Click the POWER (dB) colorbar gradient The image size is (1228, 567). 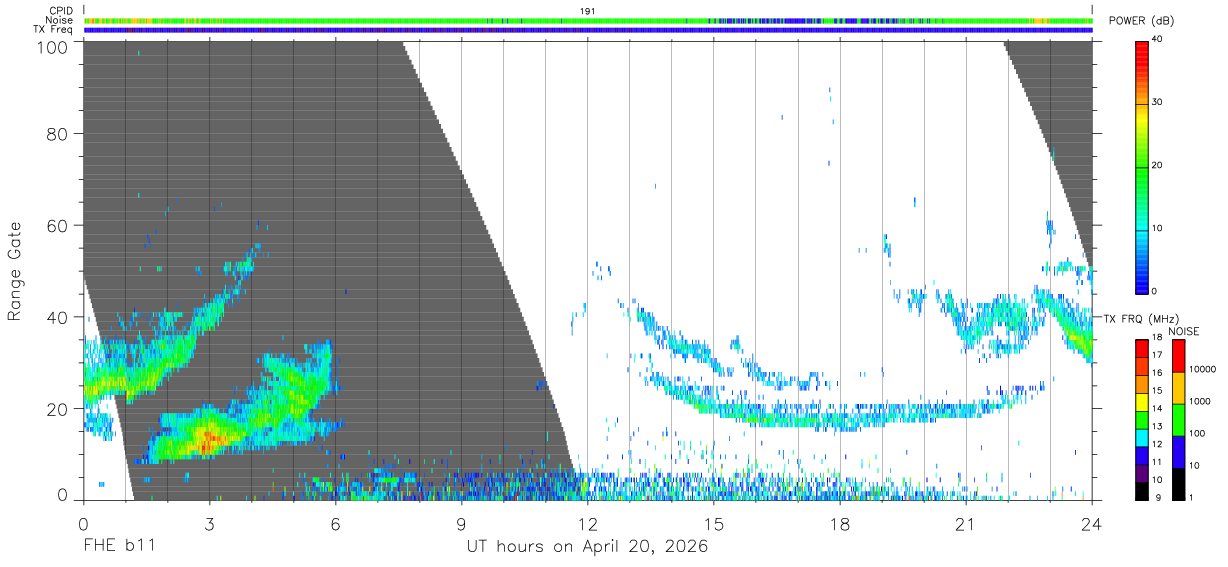pos(1142,166)
